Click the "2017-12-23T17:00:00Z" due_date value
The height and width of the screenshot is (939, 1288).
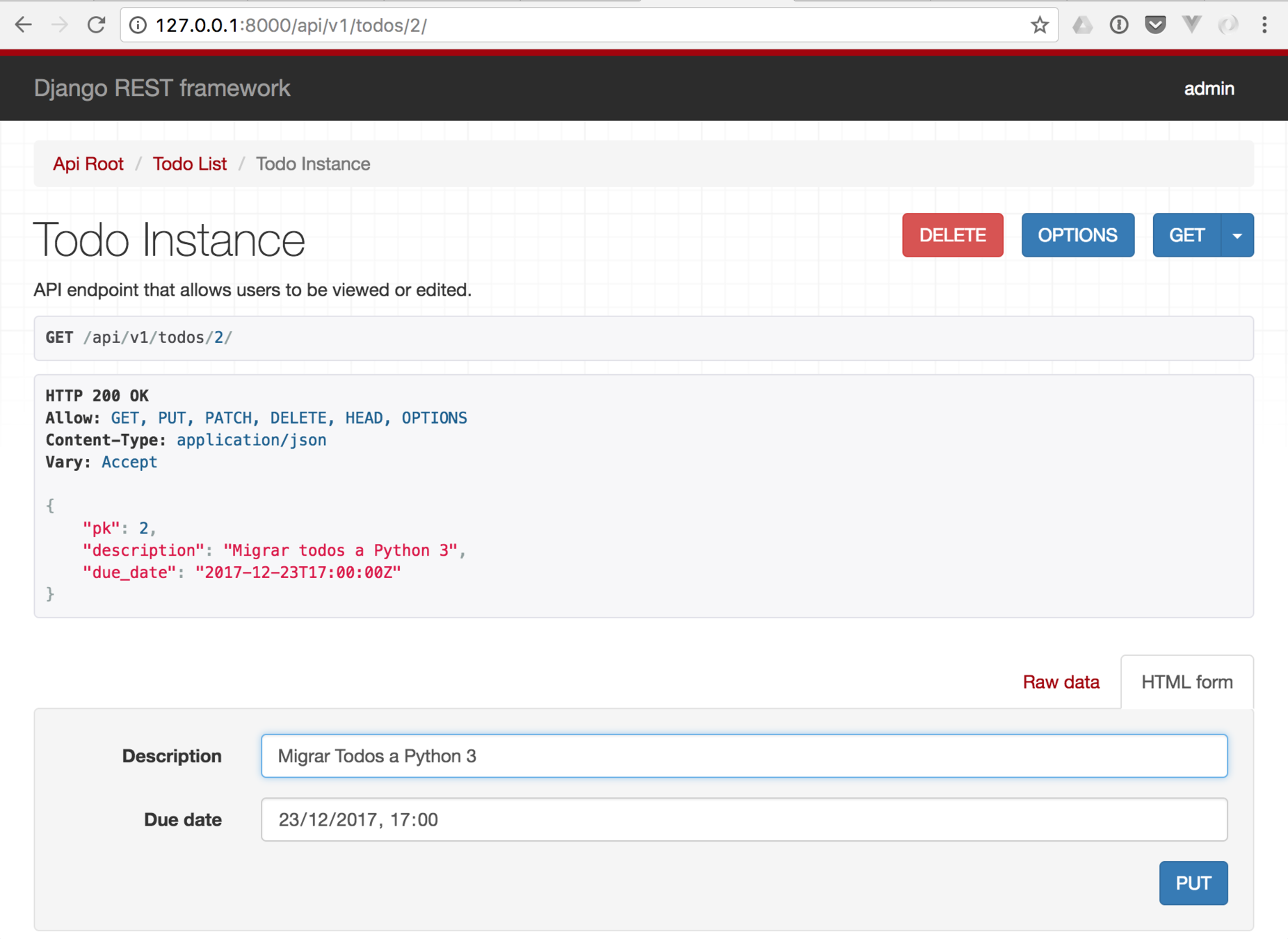298,573
